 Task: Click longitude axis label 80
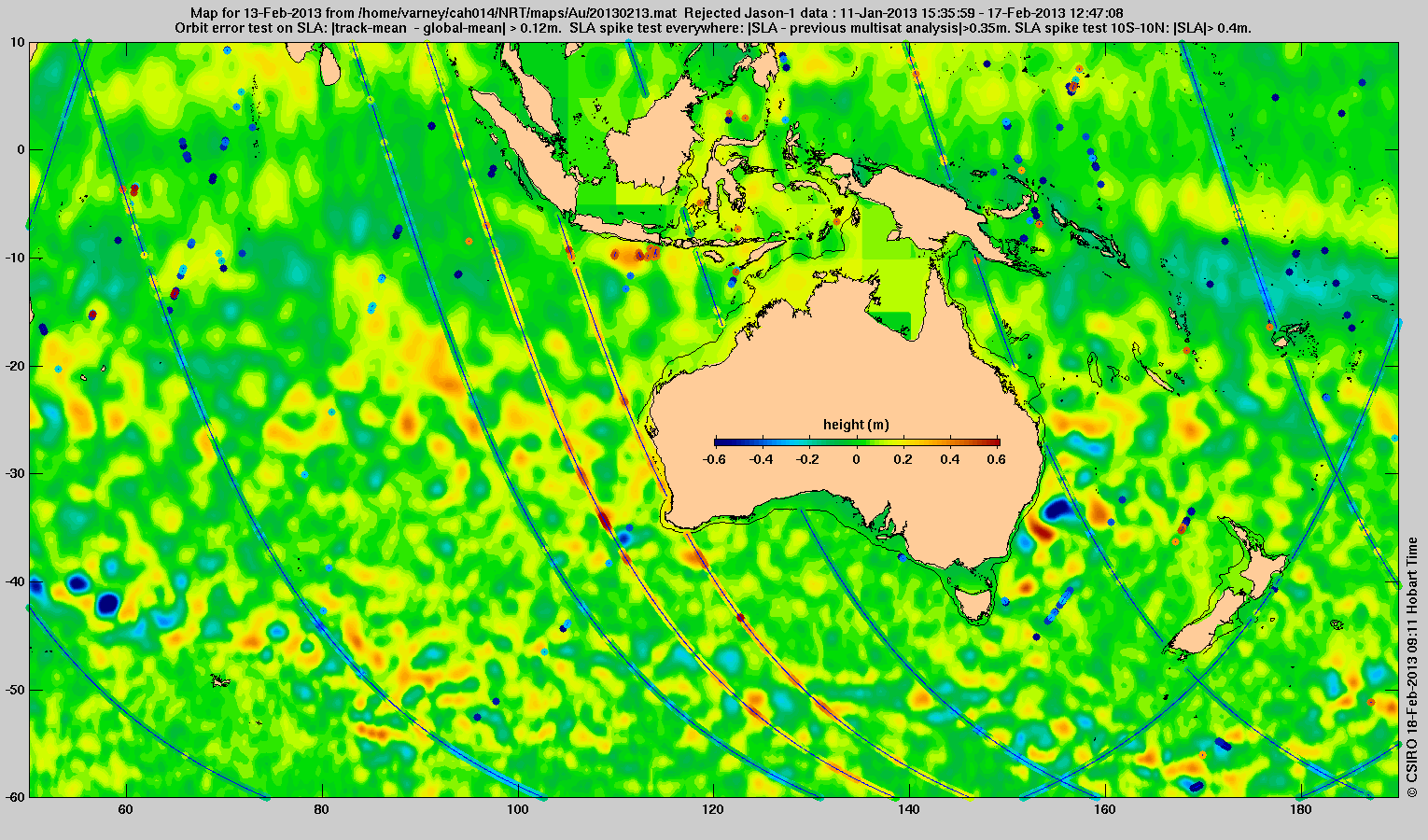point(321,809)
